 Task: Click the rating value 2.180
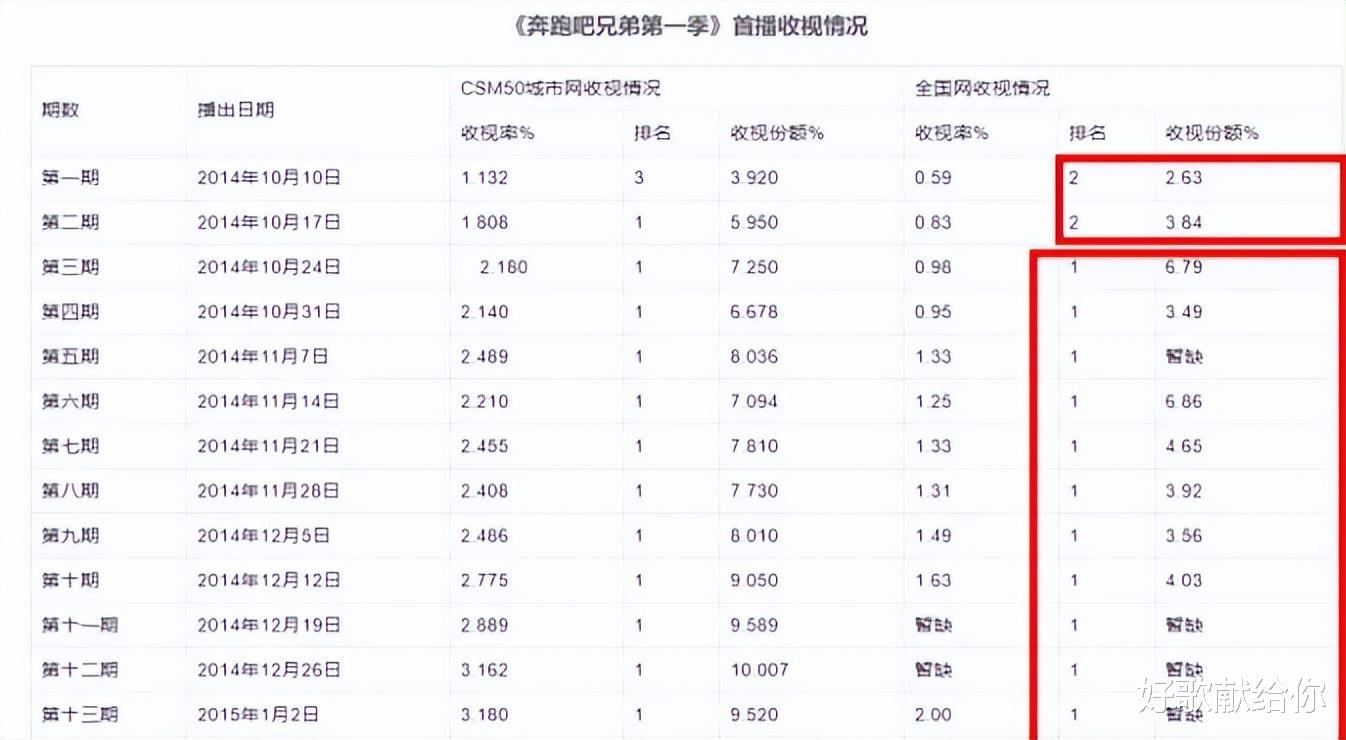click(504, 267)
